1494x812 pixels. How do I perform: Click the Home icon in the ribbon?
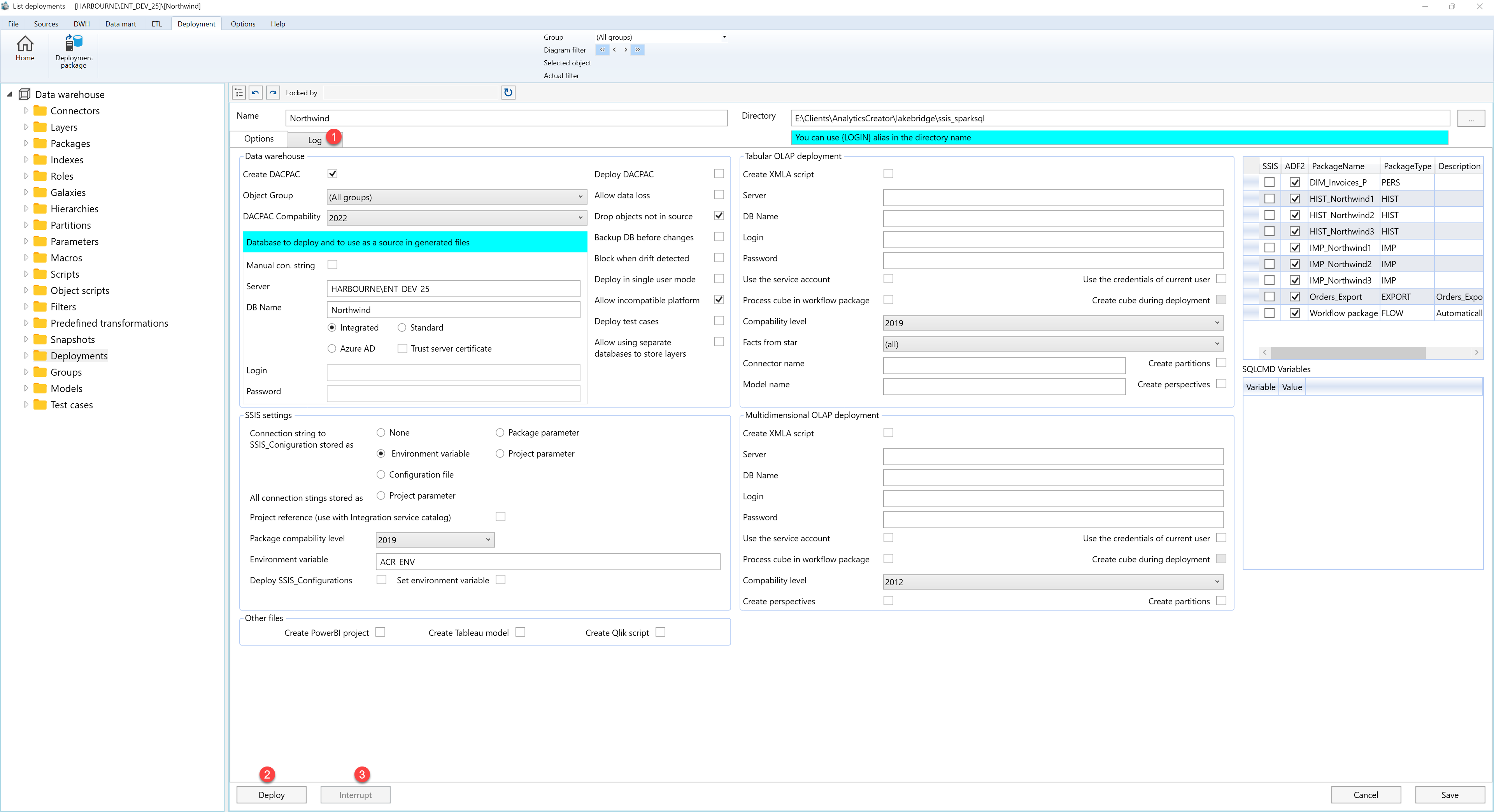pos(25,44)
